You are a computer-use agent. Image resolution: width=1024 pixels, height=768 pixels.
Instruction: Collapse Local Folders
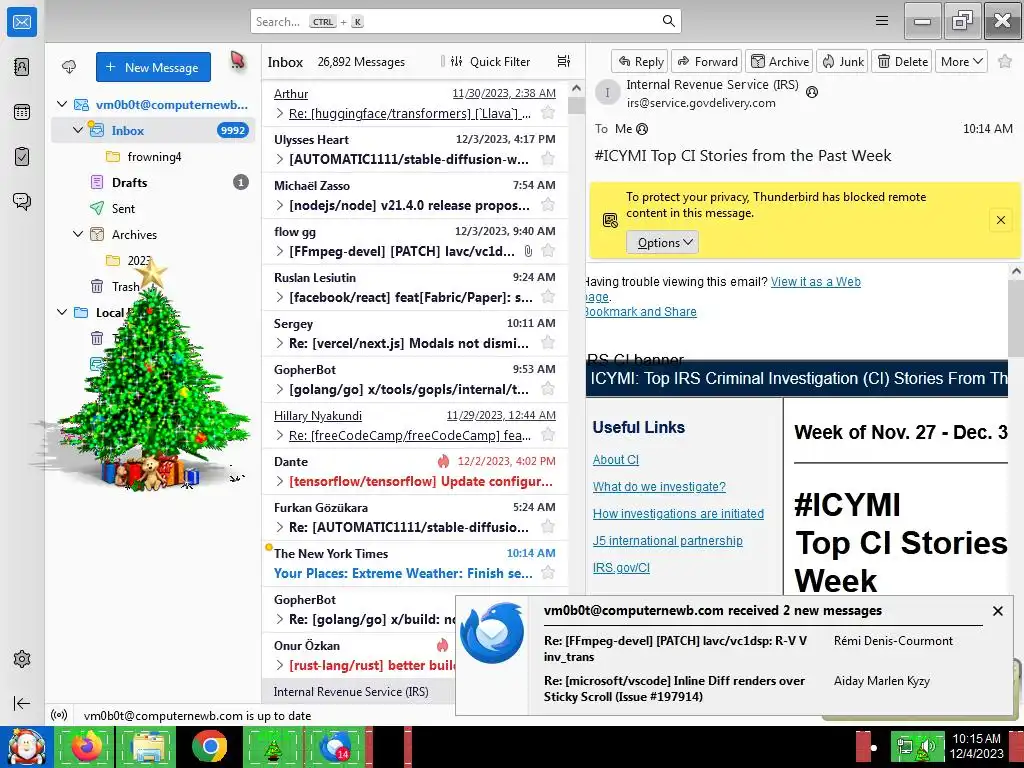tap(62, 312)
